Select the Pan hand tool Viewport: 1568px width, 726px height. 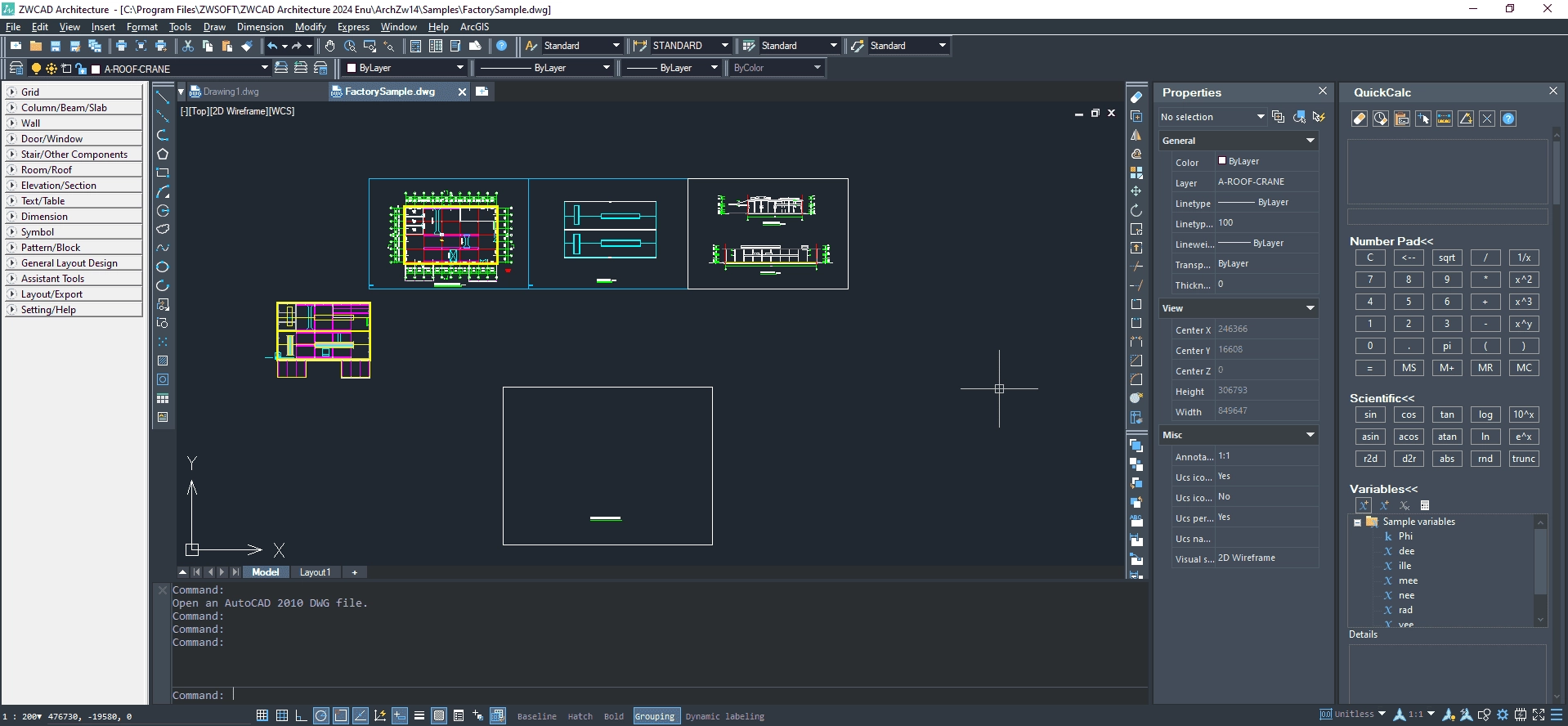[x=329, y=46]
